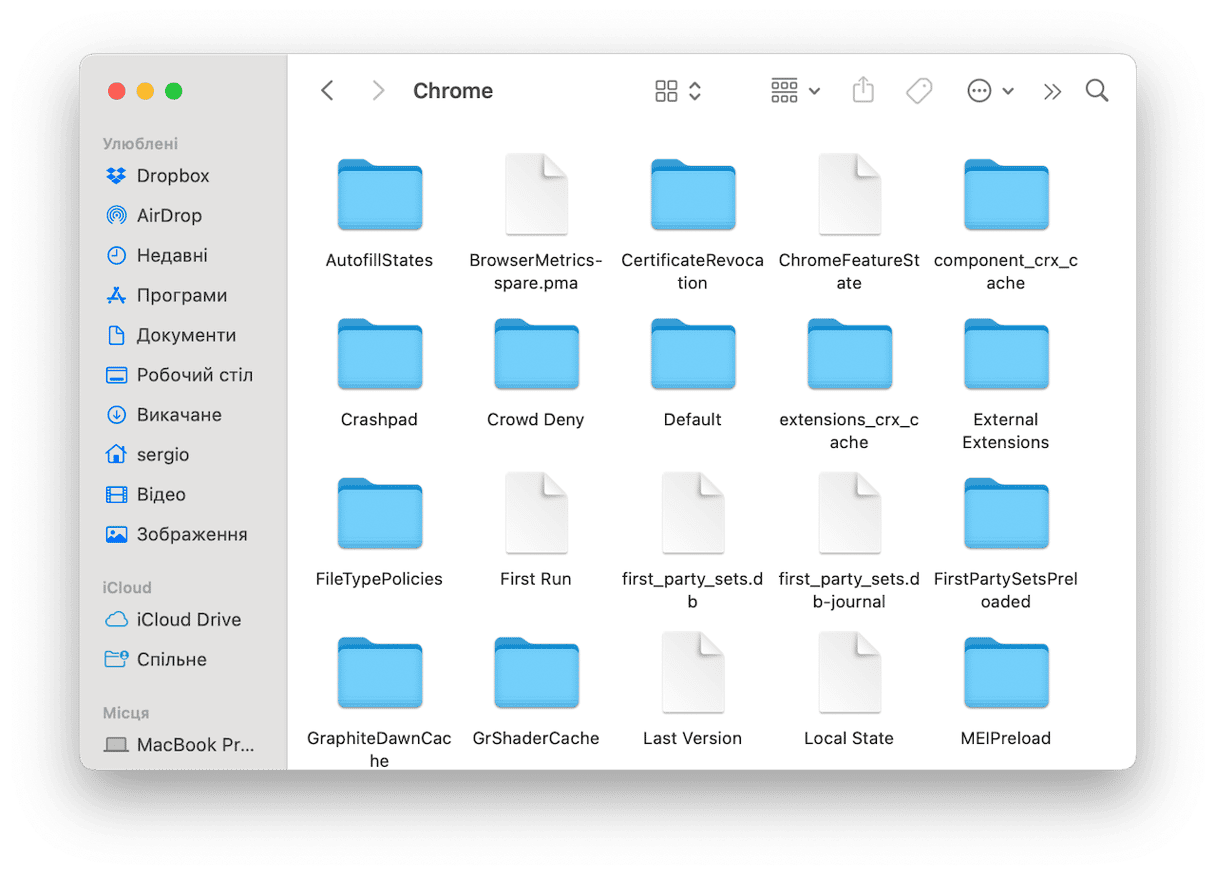Select the First Run file icon
The image size is (1216, 875).
click(536, 513)
